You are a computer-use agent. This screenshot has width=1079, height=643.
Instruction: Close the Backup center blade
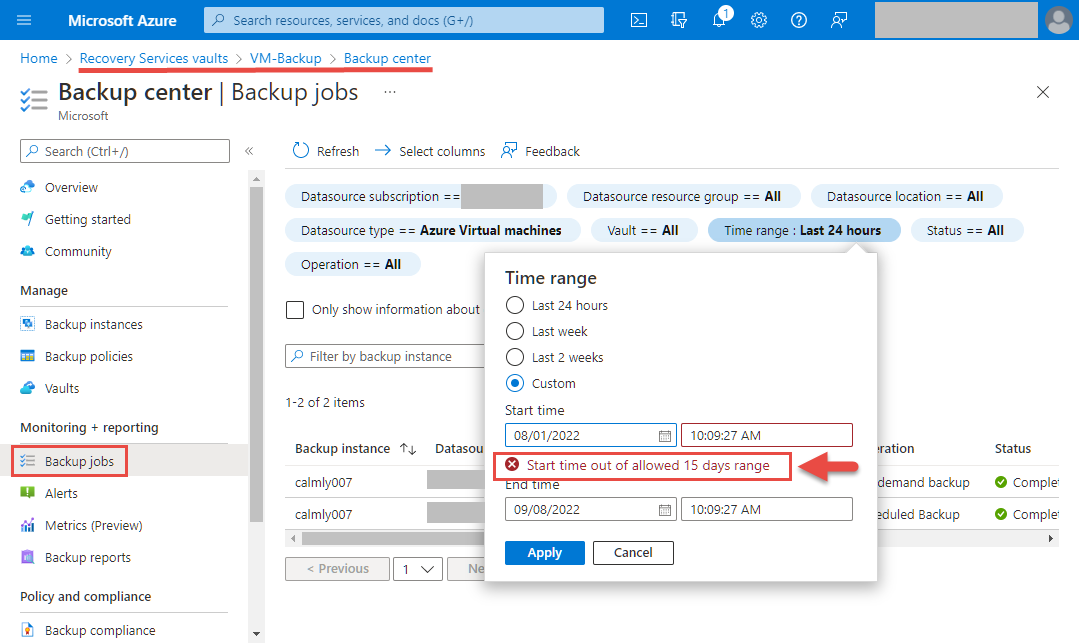(1043, 92)
